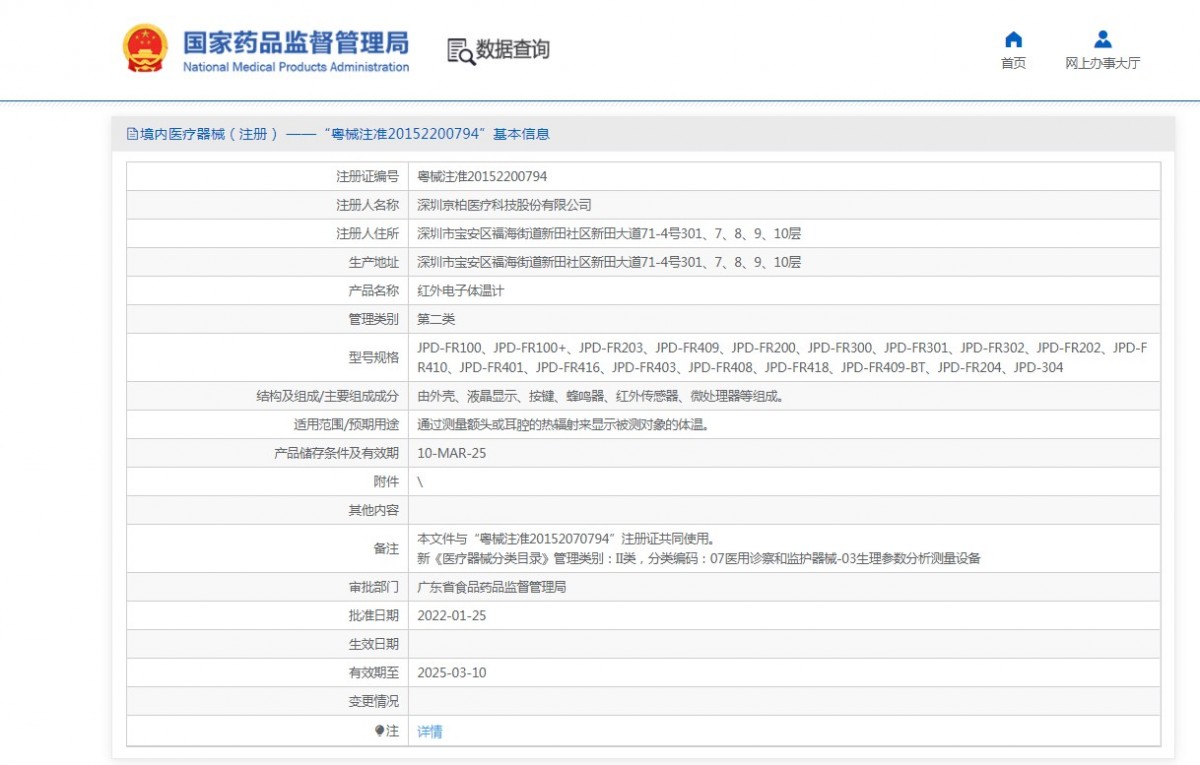
Task: Click storage validity value 10-MAR-25
Action: point(452,453)
